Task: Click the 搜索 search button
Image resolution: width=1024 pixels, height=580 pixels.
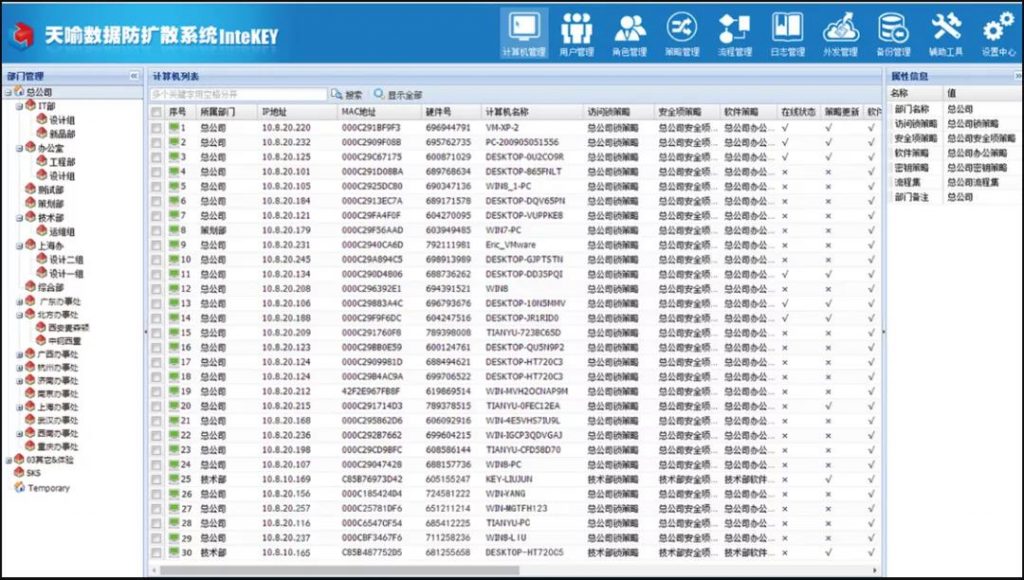Action: 347,95
